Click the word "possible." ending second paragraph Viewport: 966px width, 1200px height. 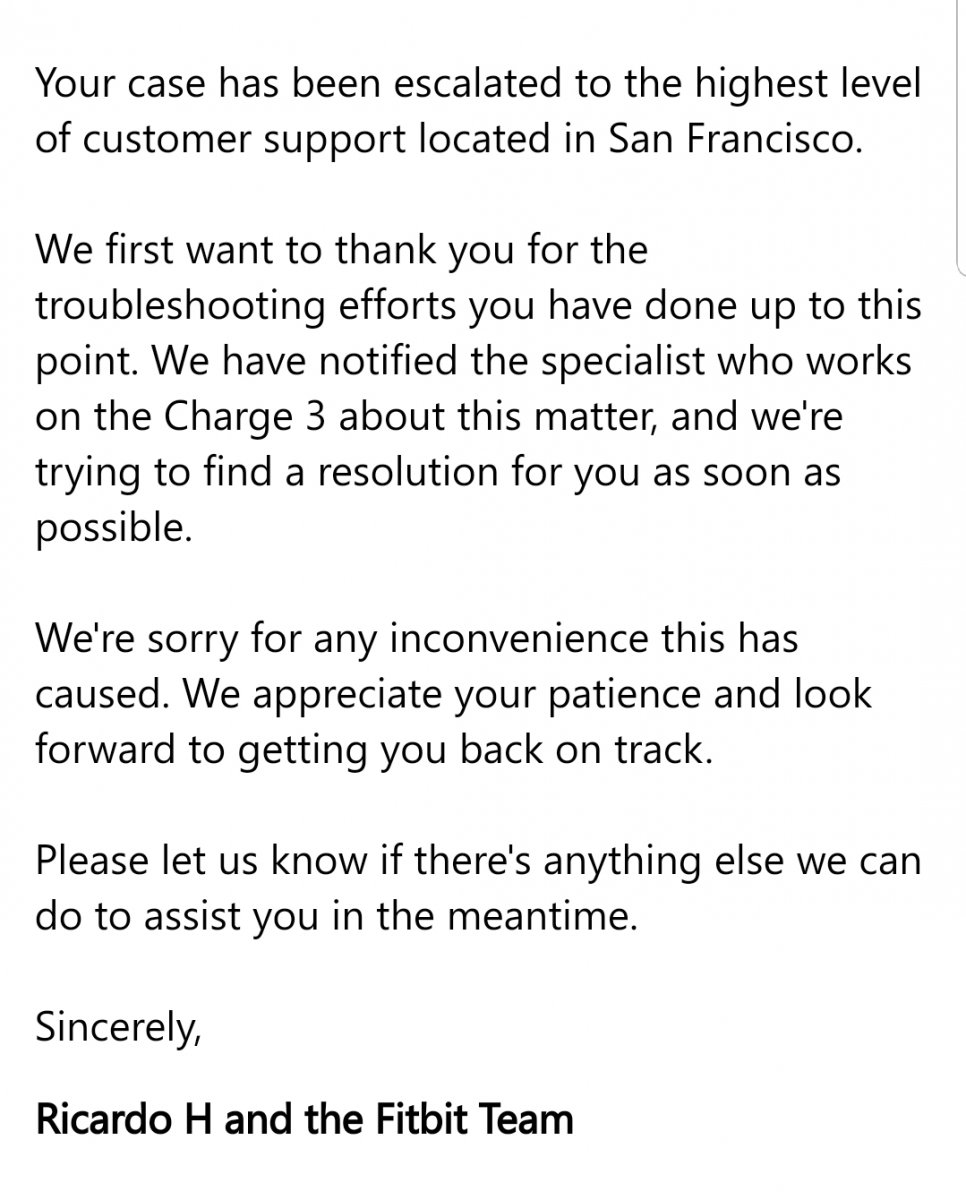[x=112, y=527]
